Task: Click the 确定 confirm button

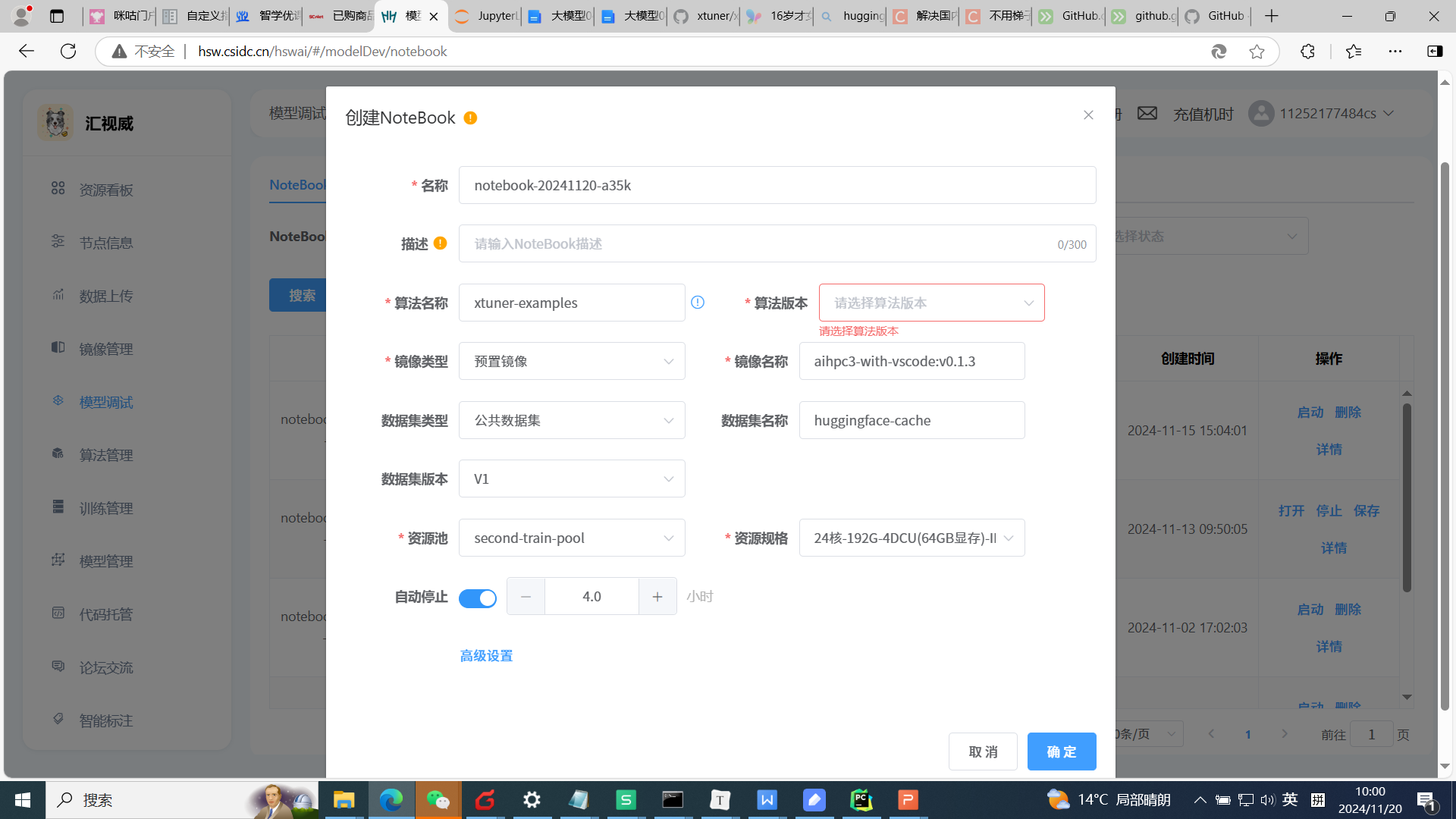Action: point(1061,752)
